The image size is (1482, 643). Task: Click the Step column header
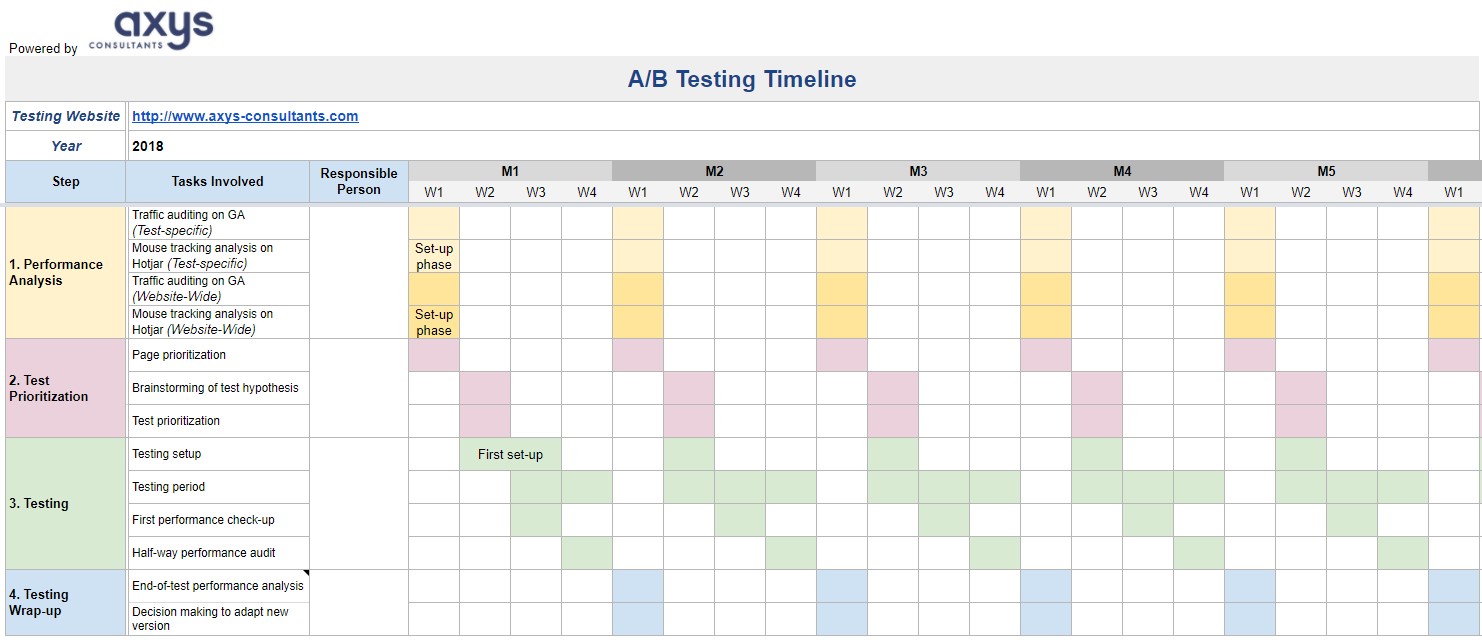(x=66, y=181)
